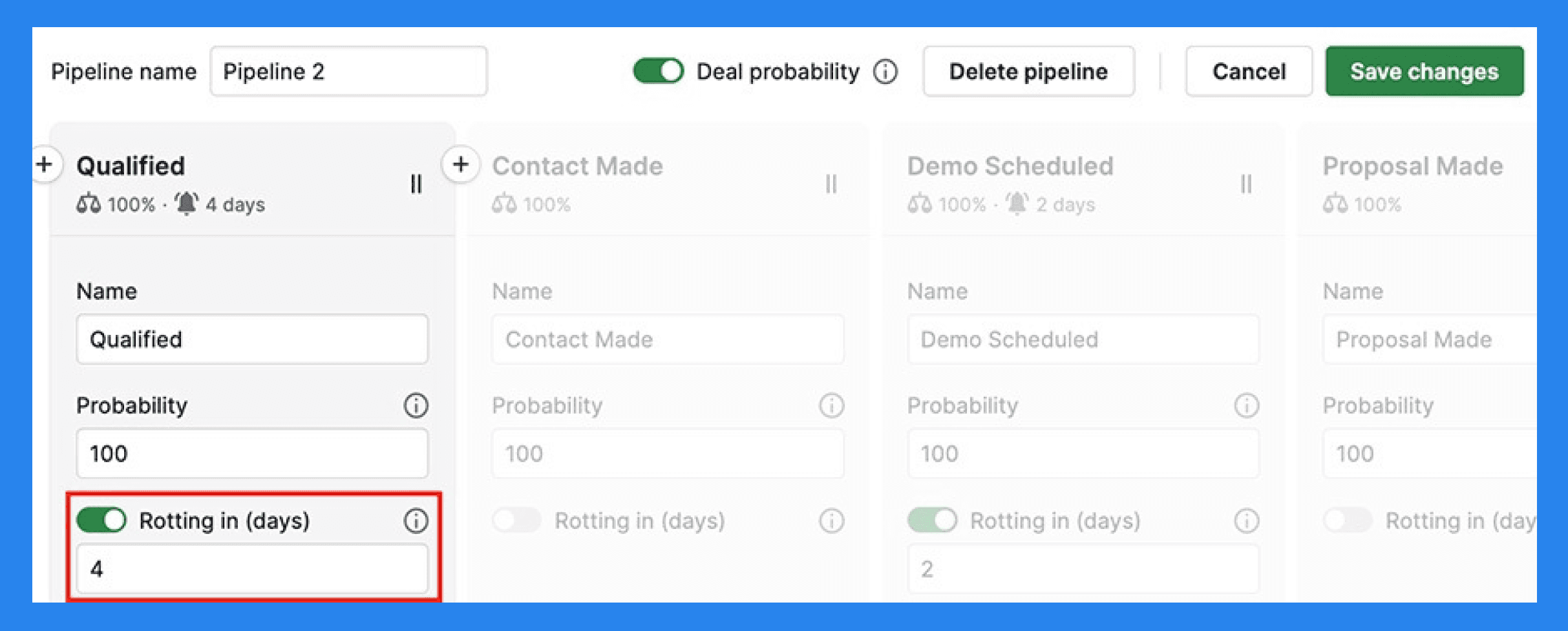Image resolution: width=1568 pixels, height=631 pixels.
Task: Open the Qualified Probability info icon
Action: [x=416, y=405]
